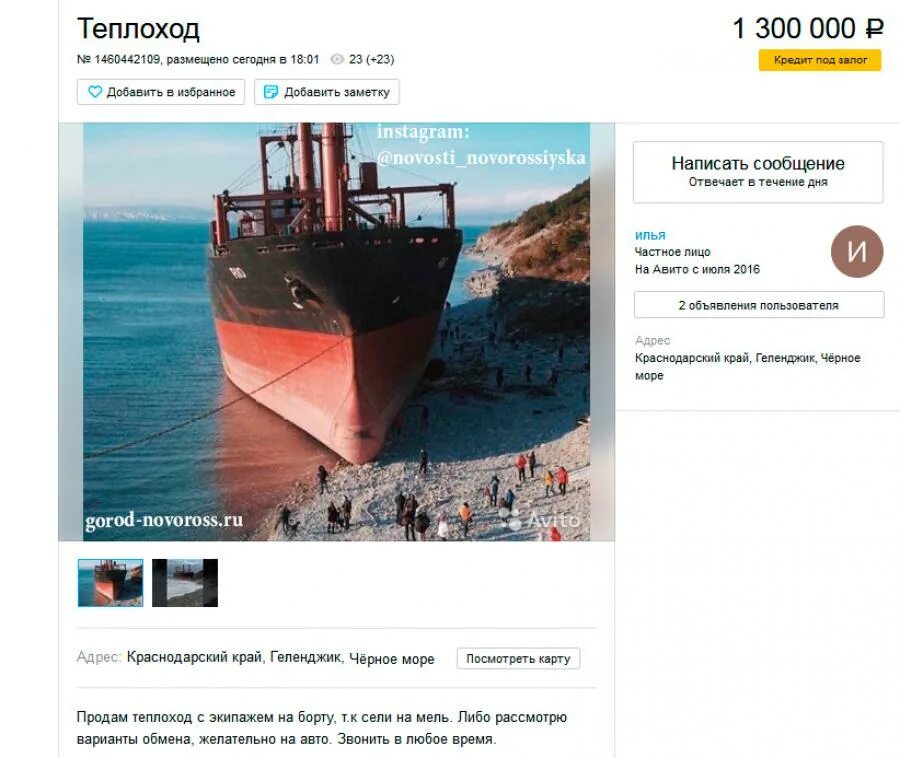Click the Добавить в избранное button

161,92
